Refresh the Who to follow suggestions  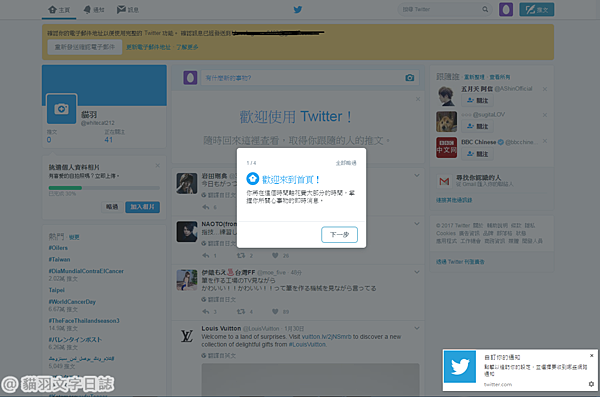click(x=474, y=77)
